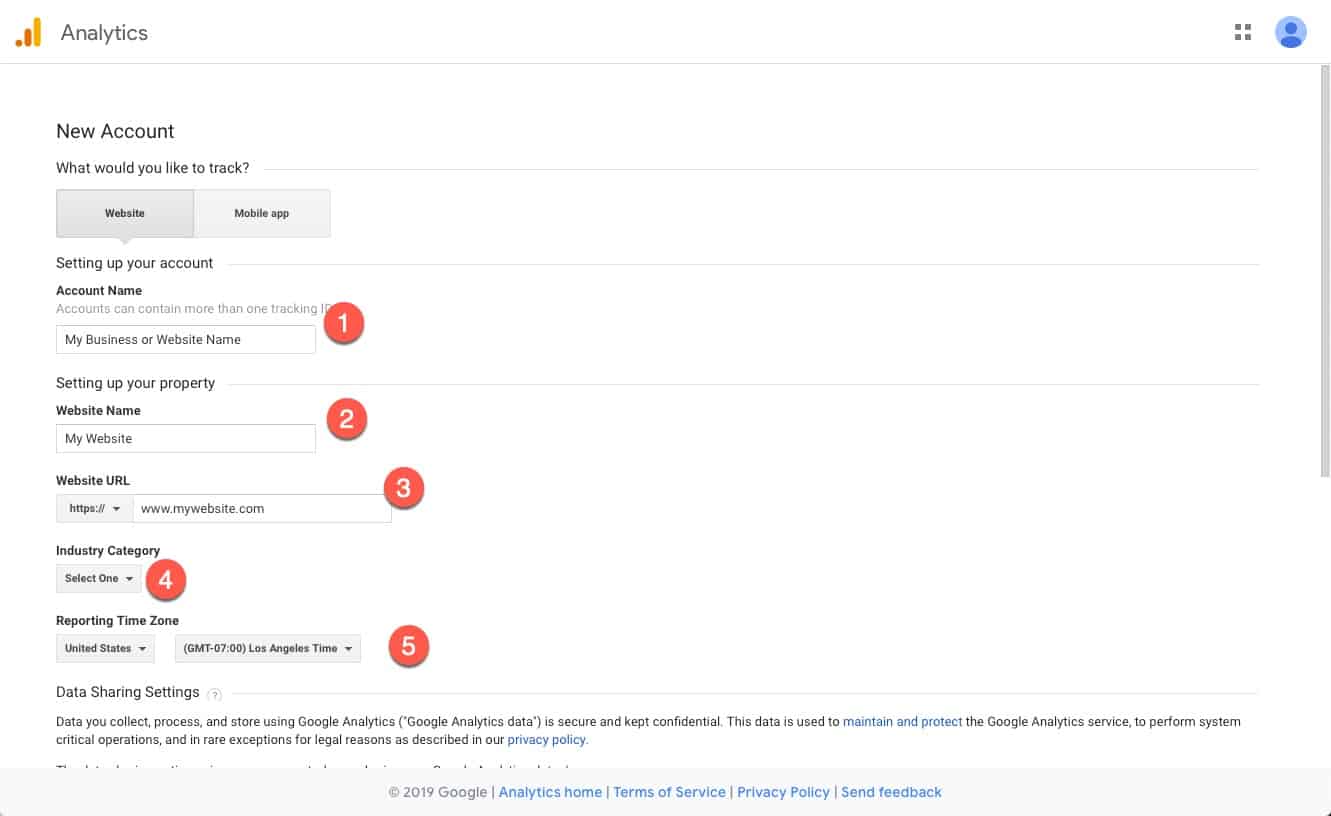Screen dimensions: 1331x816
Task: Open Terms of Service footer link
Action: pos(669,792)
